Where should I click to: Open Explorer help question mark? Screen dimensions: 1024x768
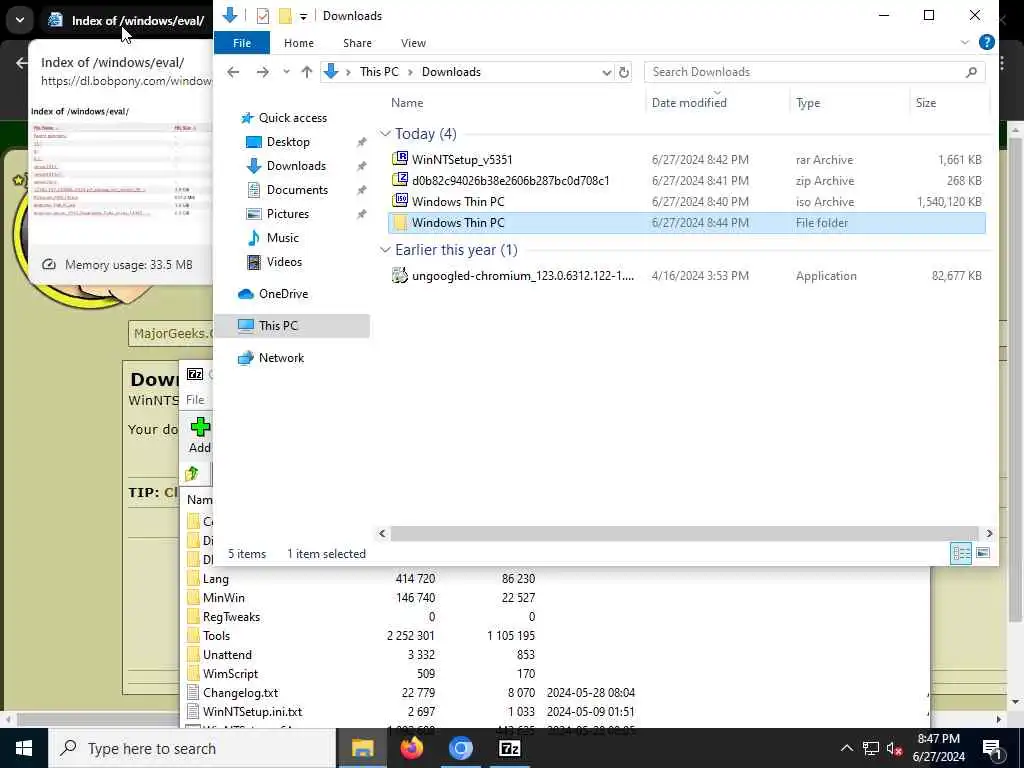(x=987, y=42)
